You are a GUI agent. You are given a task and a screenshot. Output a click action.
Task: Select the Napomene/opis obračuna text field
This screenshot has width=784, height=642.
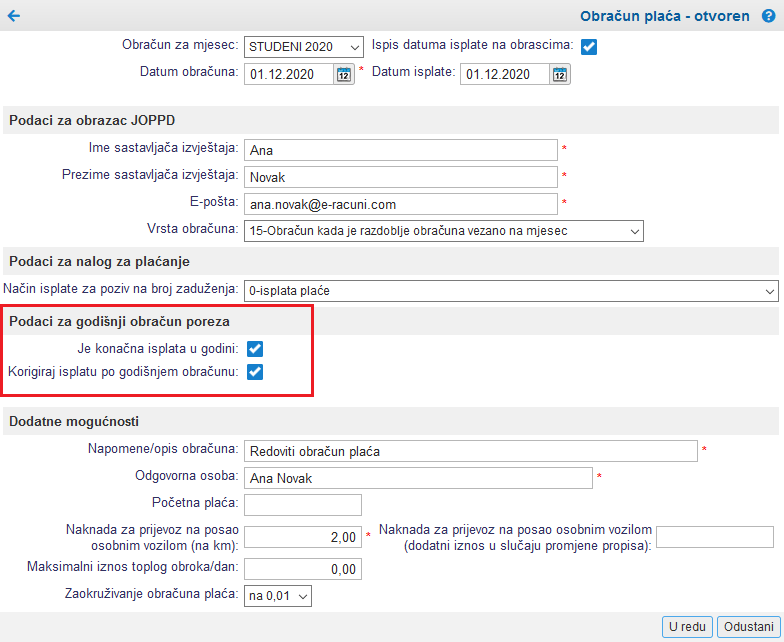pos(470,451)
